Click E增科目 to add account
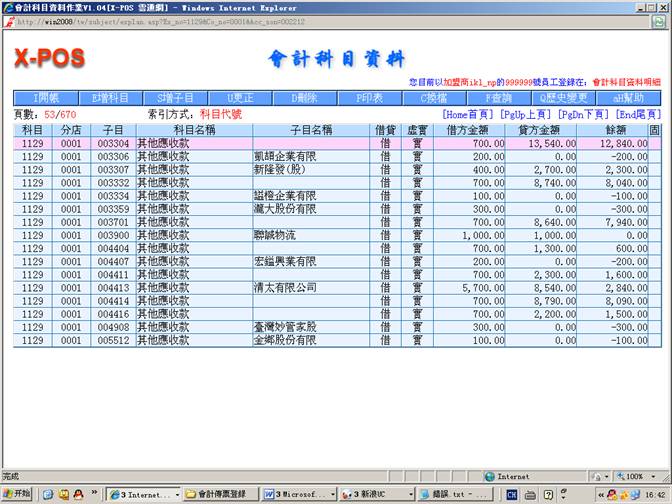The image size is (672, 504). click(110, 98)
